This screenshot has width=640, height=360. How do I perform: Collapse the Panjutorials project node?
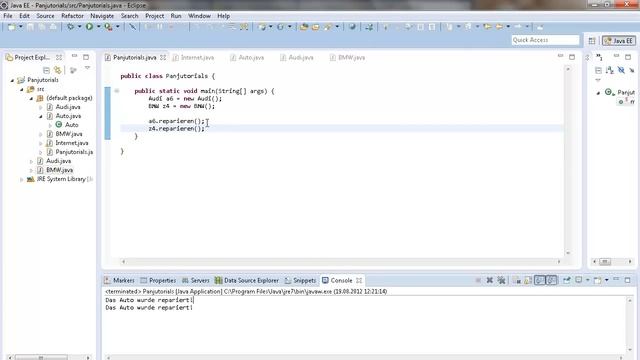point(12,80)
